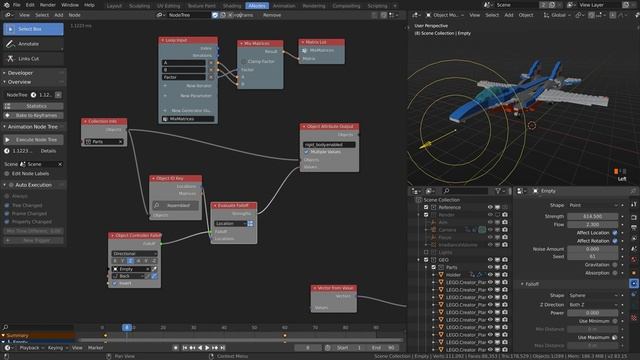This screenshot has height=360, width=640.
Task: Toggle render camera icon for Reference collection
Action: [x=505, y=207]
